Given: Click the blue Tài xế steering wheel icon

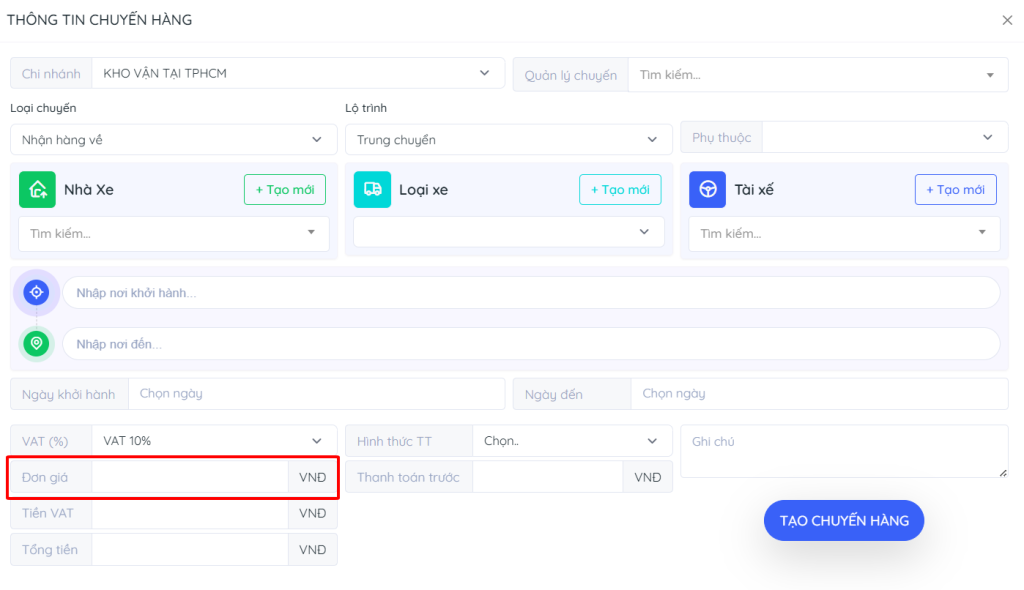Looking at the screenshot, I should pos(707,190).
